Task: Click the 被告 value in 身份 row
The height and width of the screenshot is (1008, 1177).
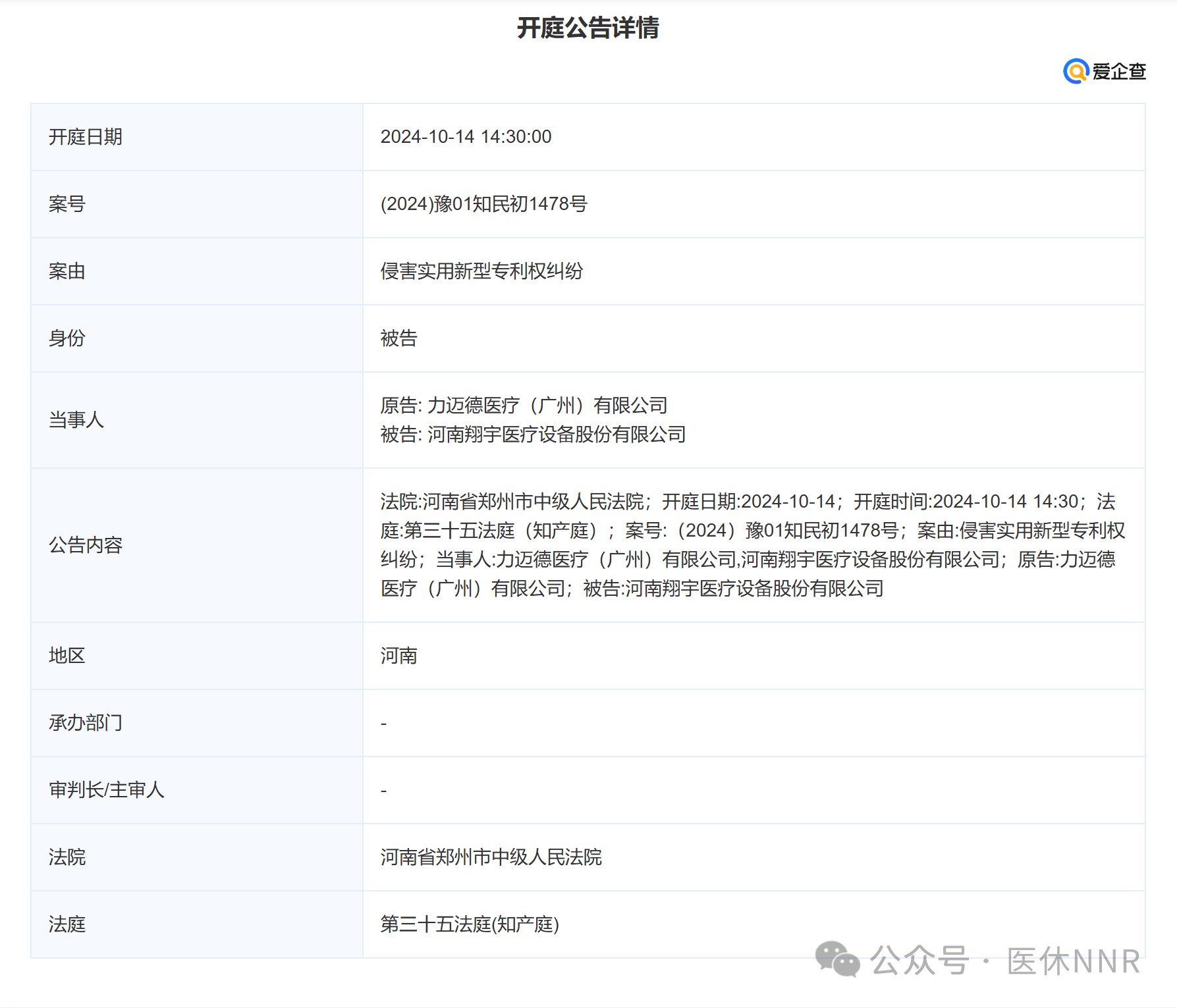Action: (x=399, y=338)
